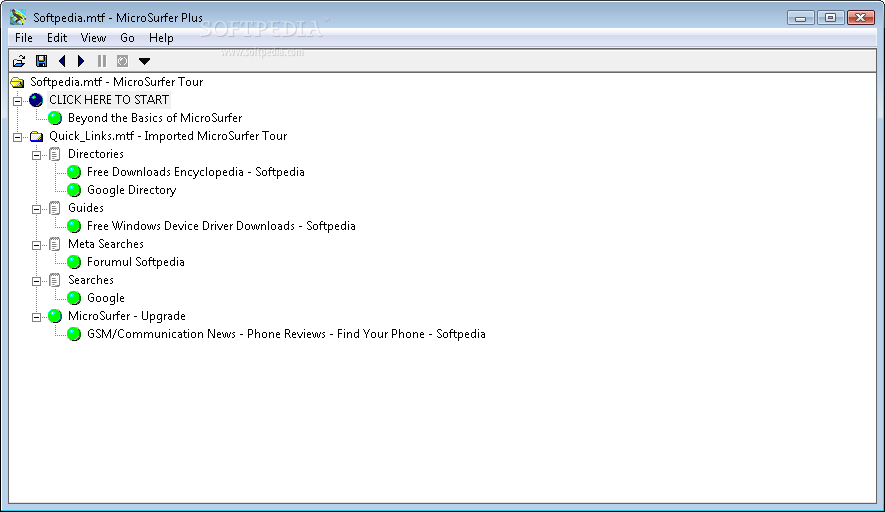Screen dimensions: 885x512
Task: Collapse the Searches branch
Action: click(x=36, y=281)
